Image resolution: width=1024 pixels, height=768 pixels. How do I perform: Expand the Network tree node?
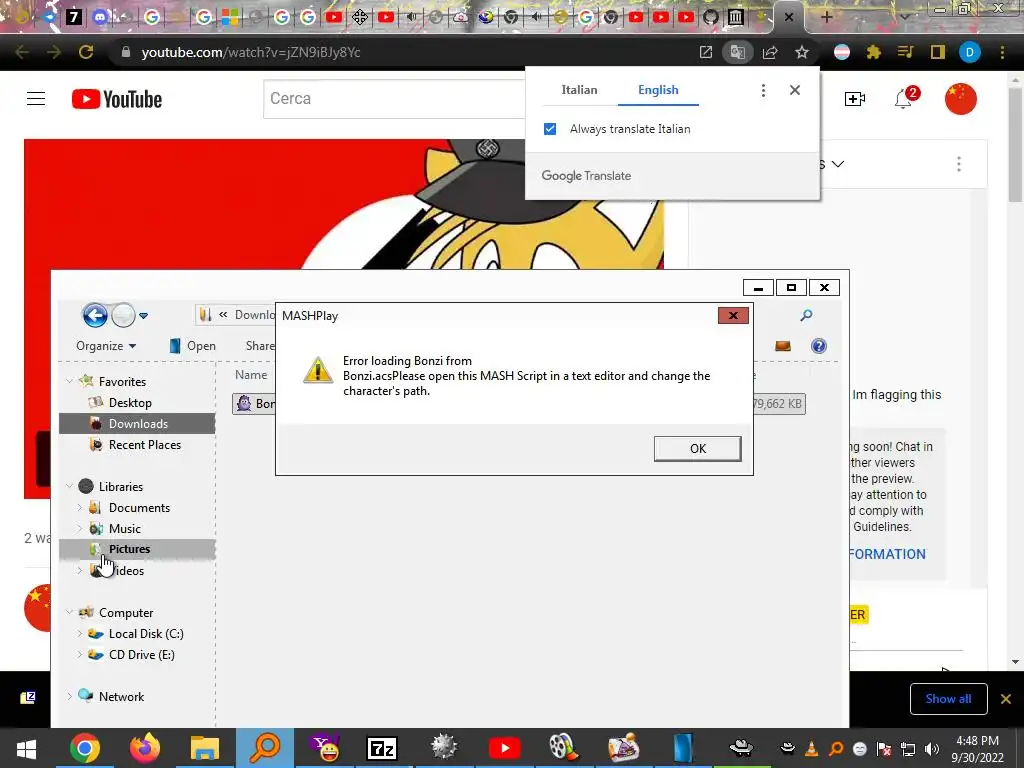pos(69,696)
